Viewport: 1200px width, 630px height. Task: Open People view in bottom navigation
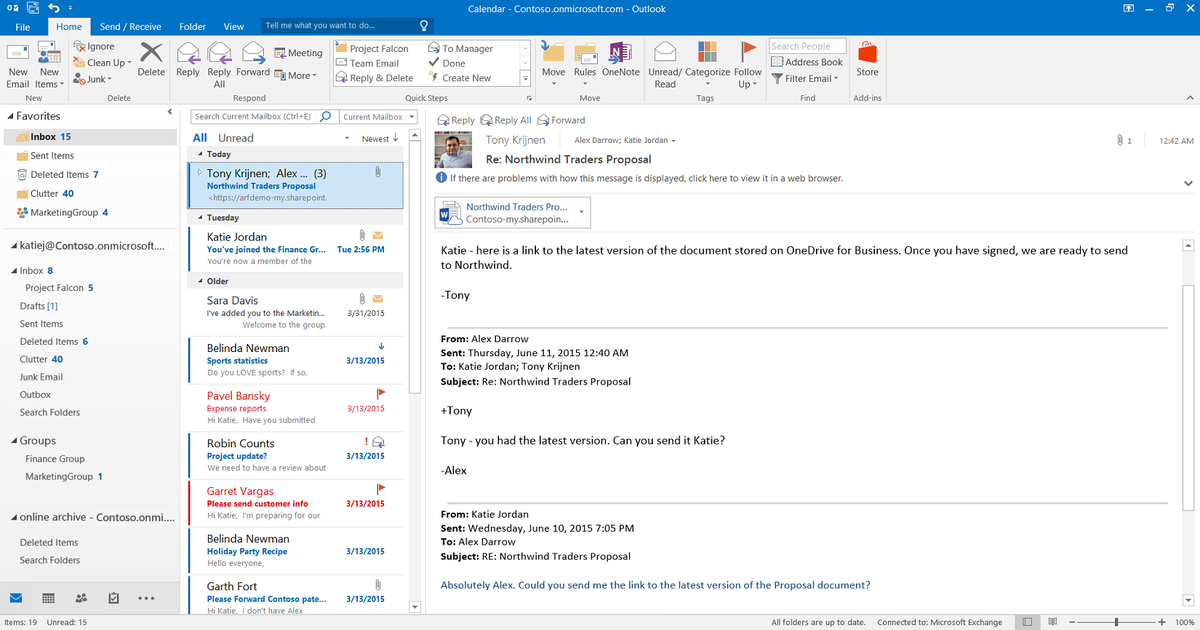(x=81, y=598)
